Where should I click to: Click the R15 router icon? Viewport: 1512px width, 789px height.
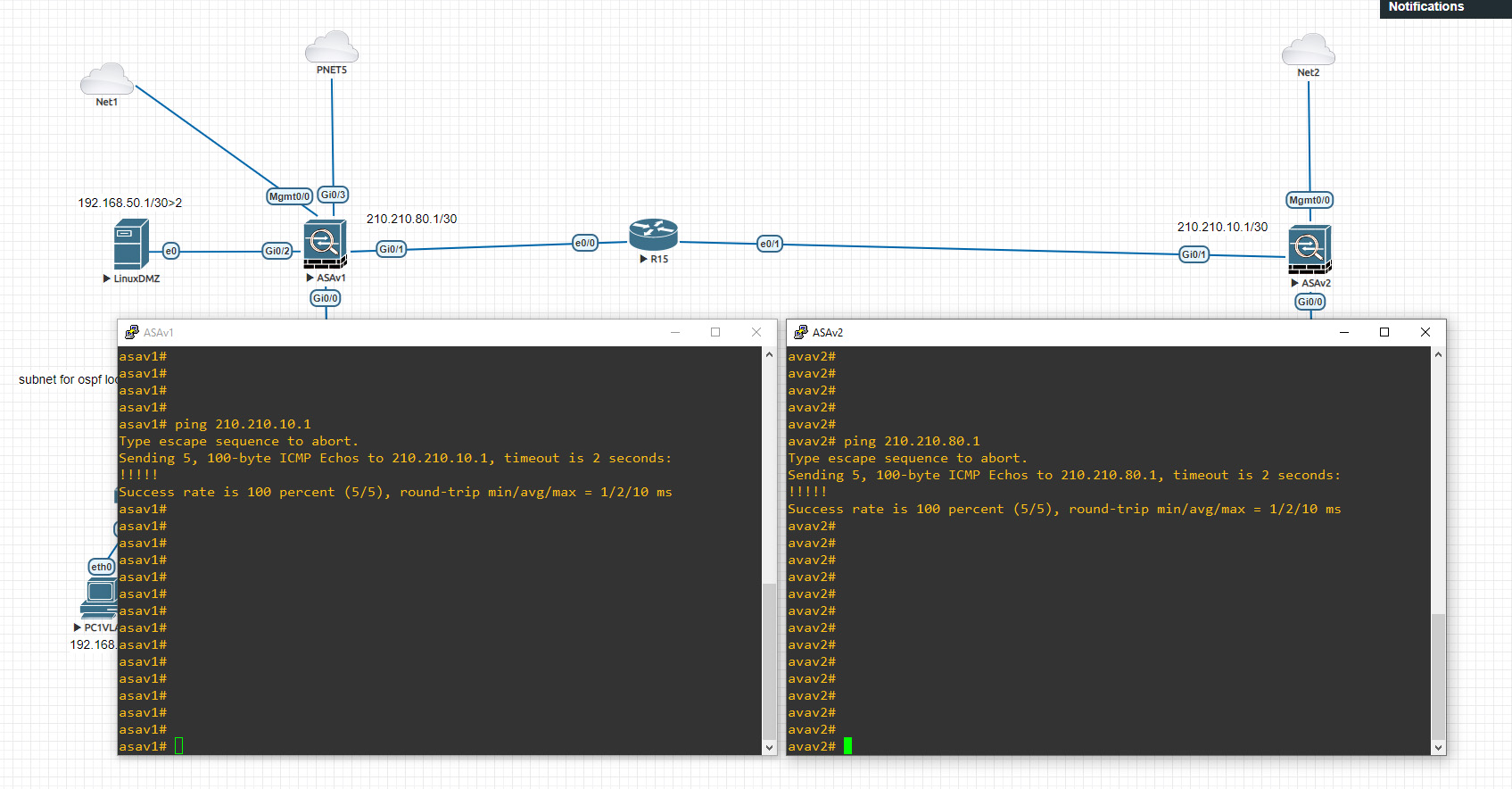653,235
